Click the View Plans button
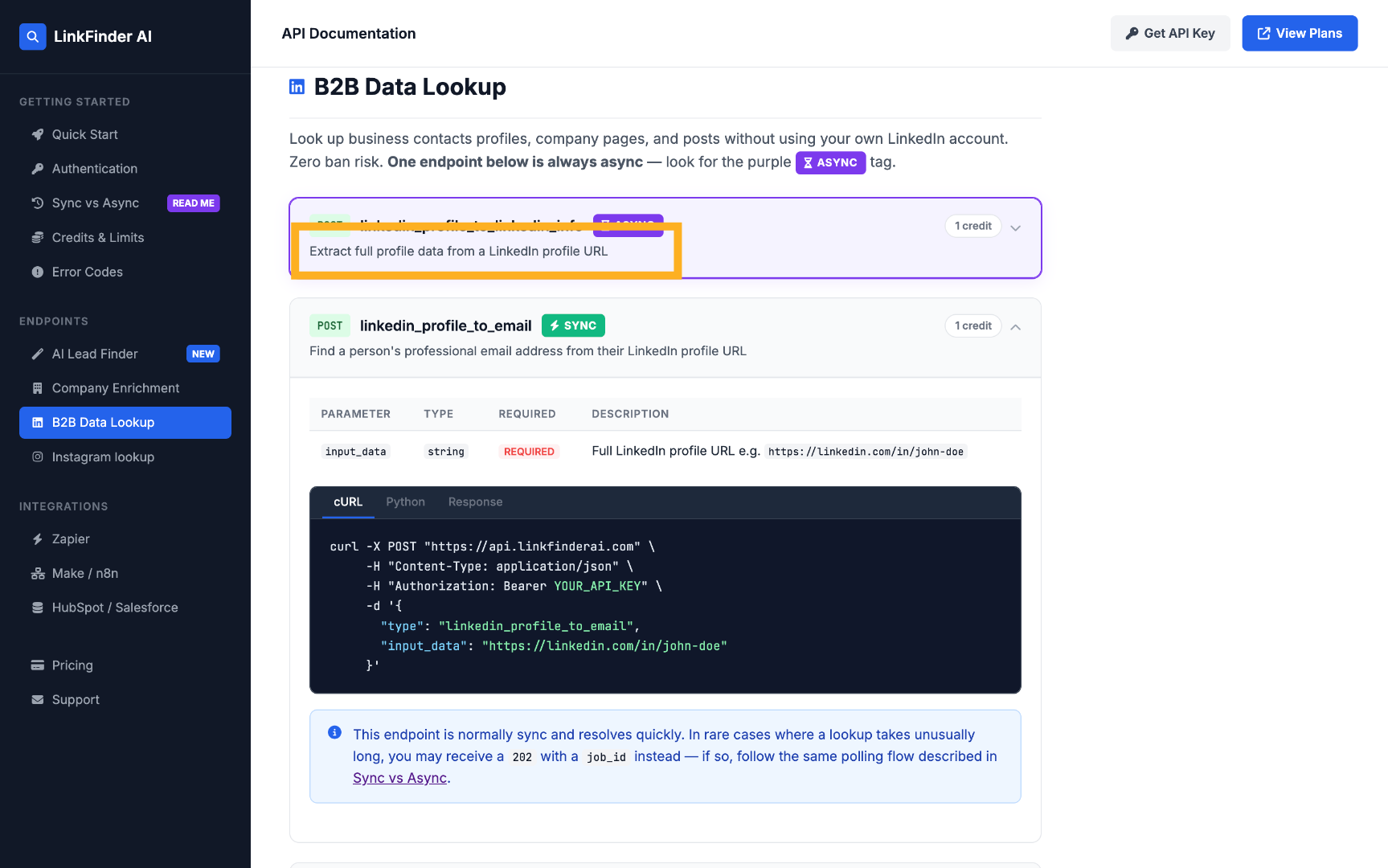The height and width of the screenshot is (868, 1388). click(1300, 33)
